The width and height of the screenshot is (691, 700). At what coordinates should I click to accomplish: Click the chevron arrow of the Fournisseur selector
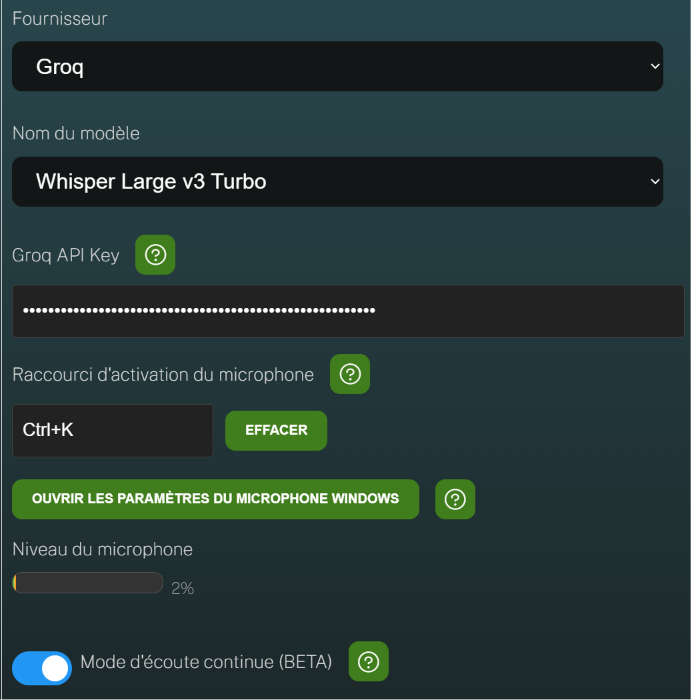coord(655,67)
